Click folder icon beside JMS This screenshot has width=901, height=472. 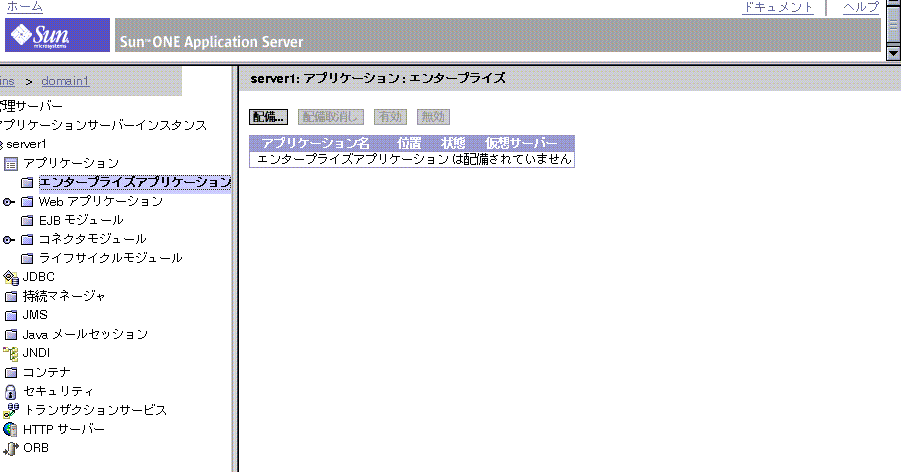pyautogui.click(x=11, y=316)
